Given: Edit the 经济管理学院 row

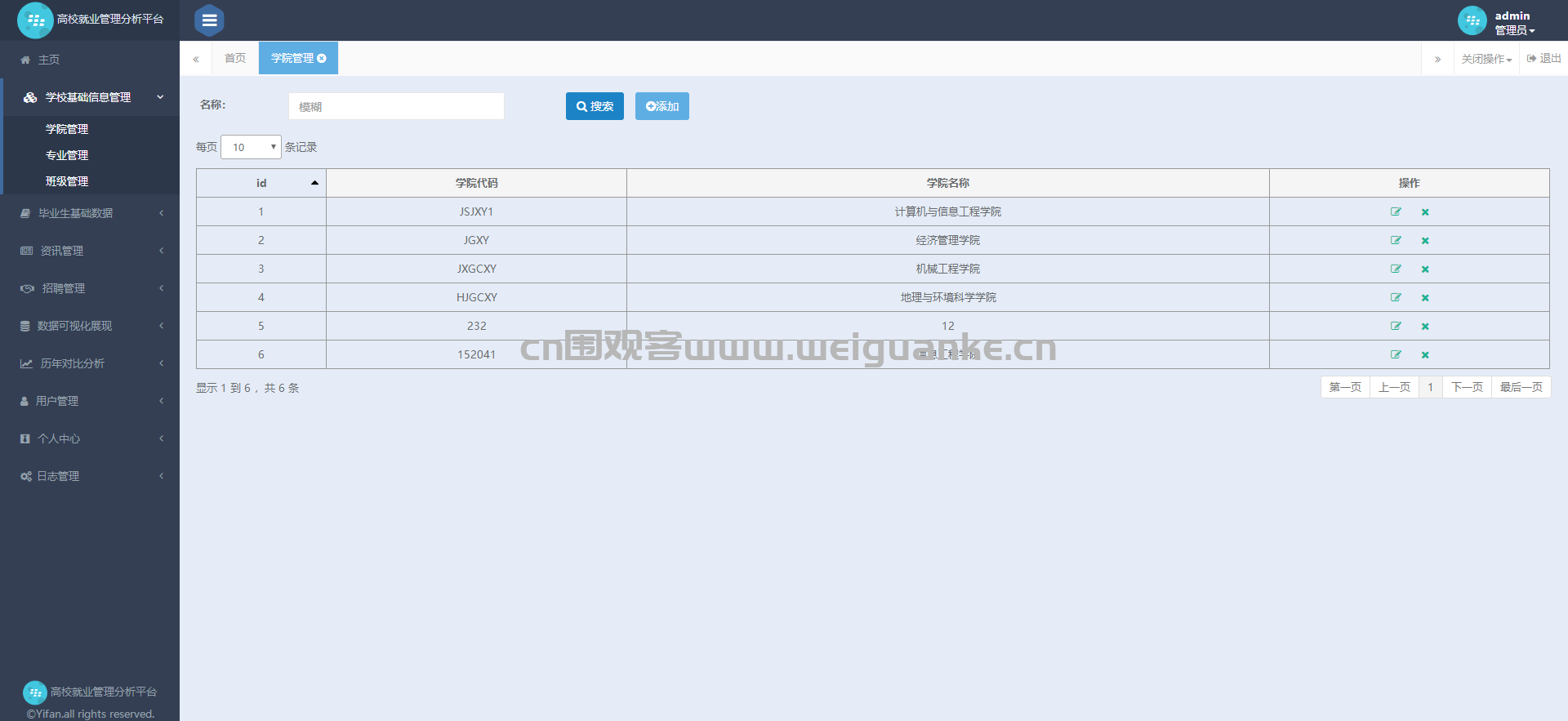Looking at the screenshot, I should point(1396,240).
